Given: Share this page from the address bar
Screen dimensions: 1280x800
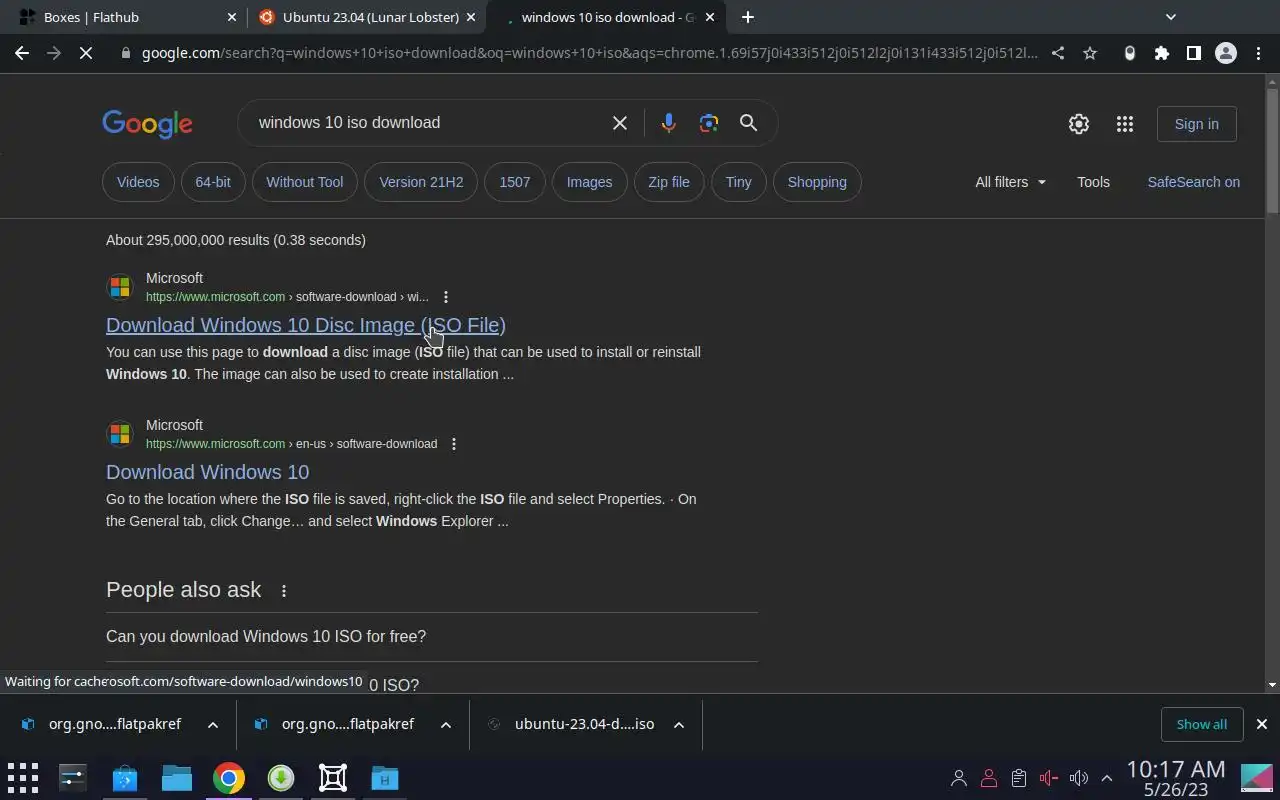Looking at the screenshot, I should tap(1058, 53).
